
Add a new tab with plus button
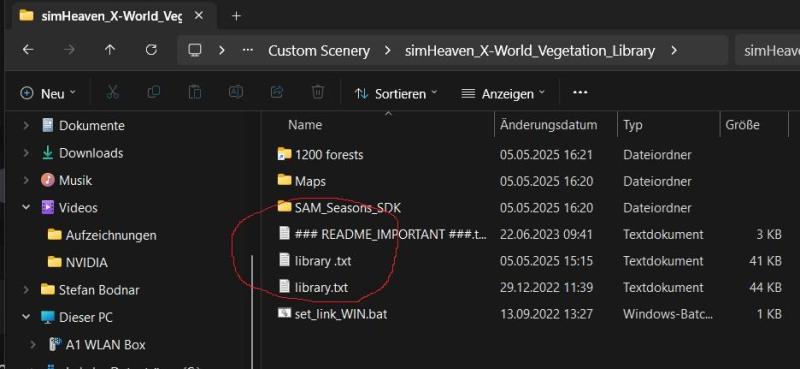point(236,16)
